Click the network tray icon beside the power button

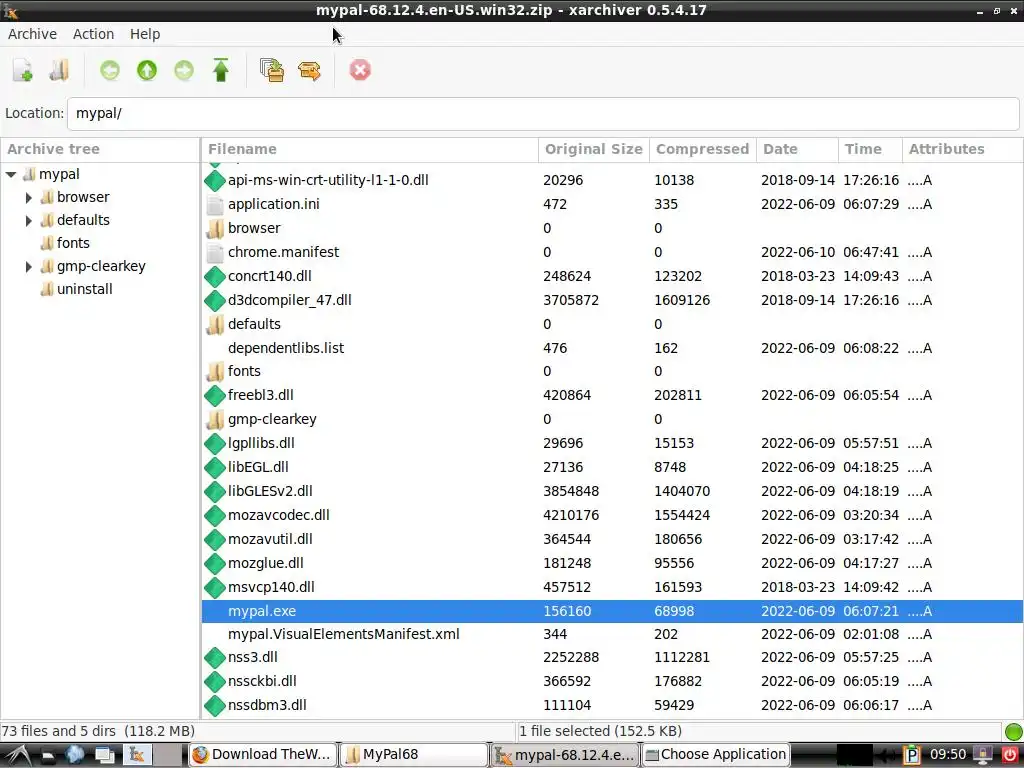[x=983, y=755]
